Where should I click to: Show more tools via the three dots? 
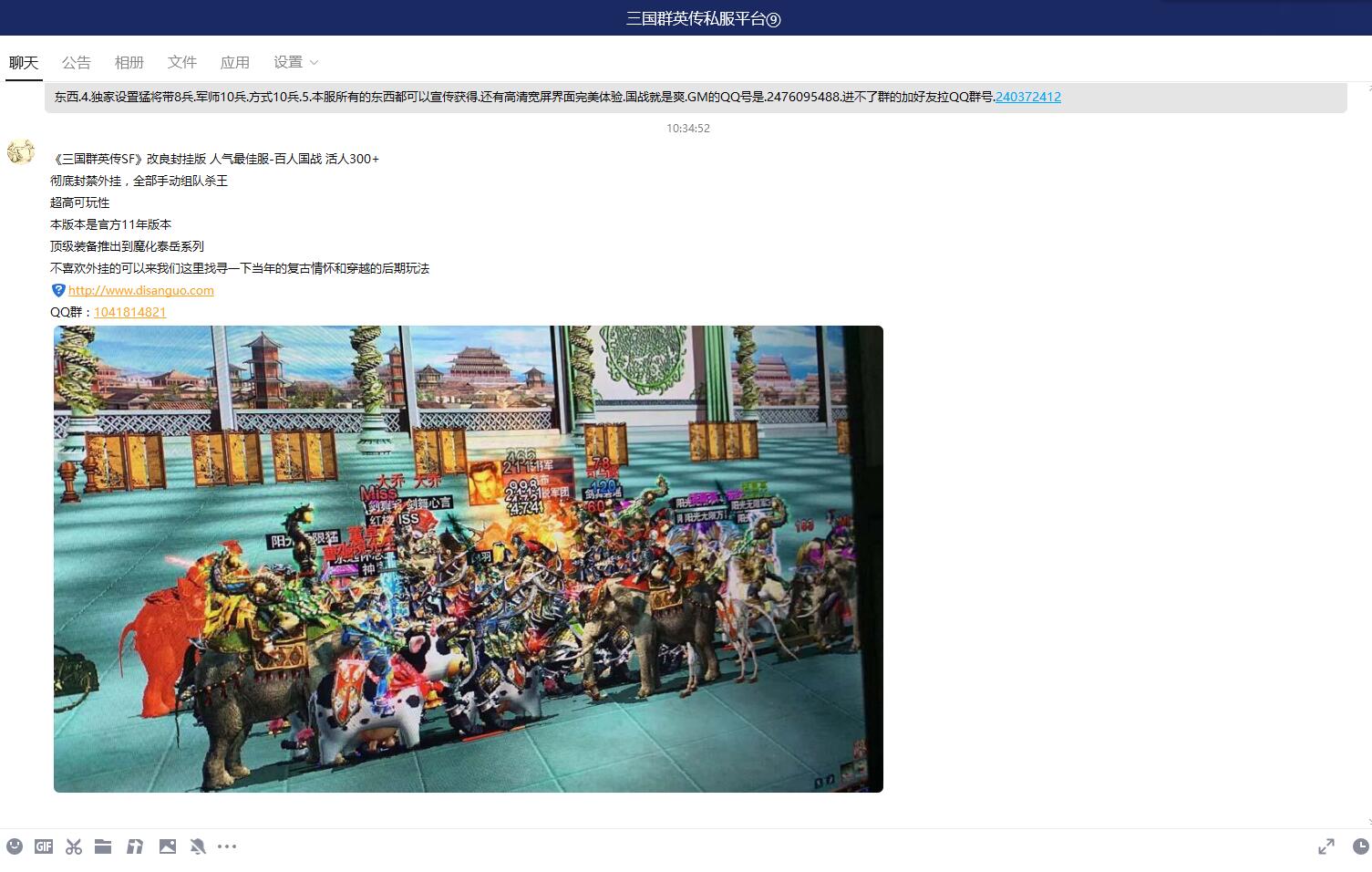point(227,846)
